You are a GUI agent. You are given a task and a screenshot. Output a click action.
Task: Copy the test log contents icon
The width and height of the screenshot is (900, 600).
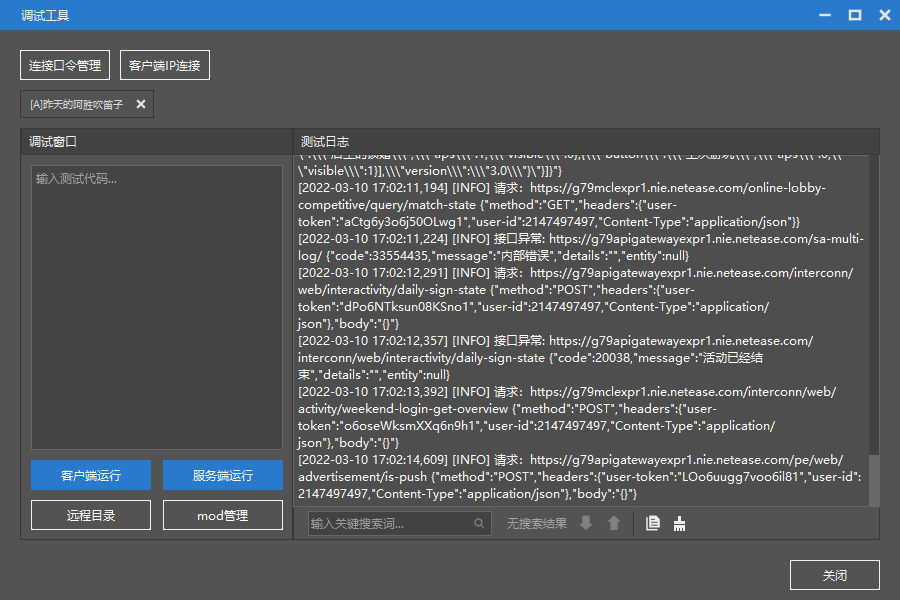tap(653, 523)
